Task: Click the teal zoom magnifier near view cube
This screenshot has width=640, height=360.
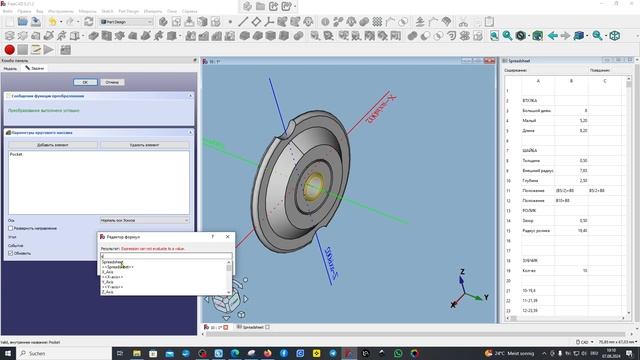Action: (597, 36)
